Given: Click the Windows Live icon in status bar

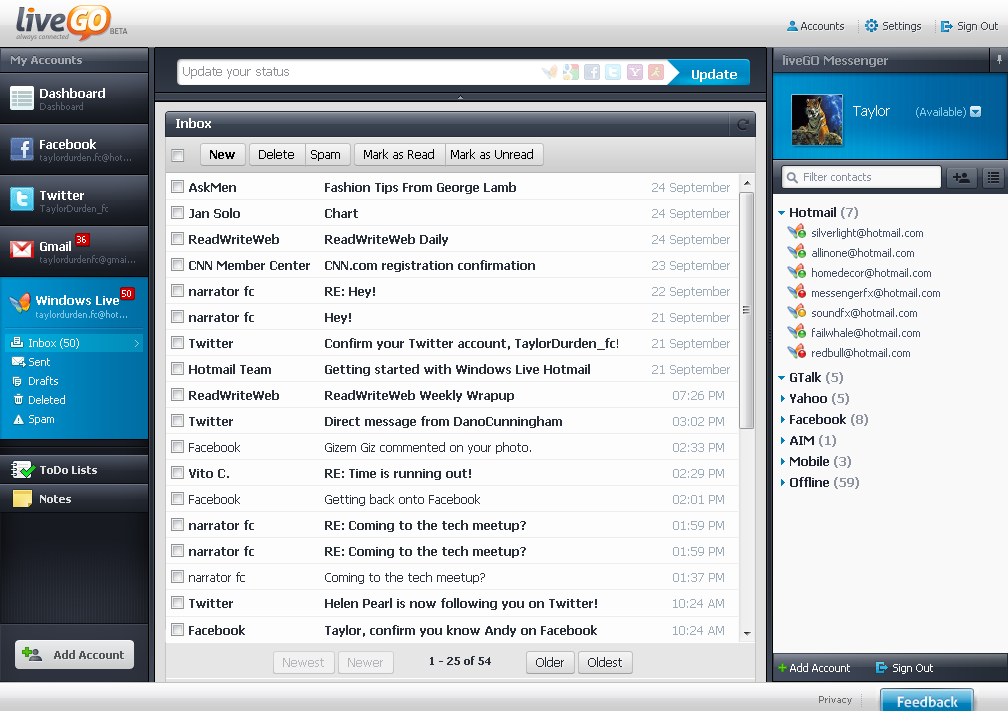Looking at the screenshot, I should (x=550, y=72).
